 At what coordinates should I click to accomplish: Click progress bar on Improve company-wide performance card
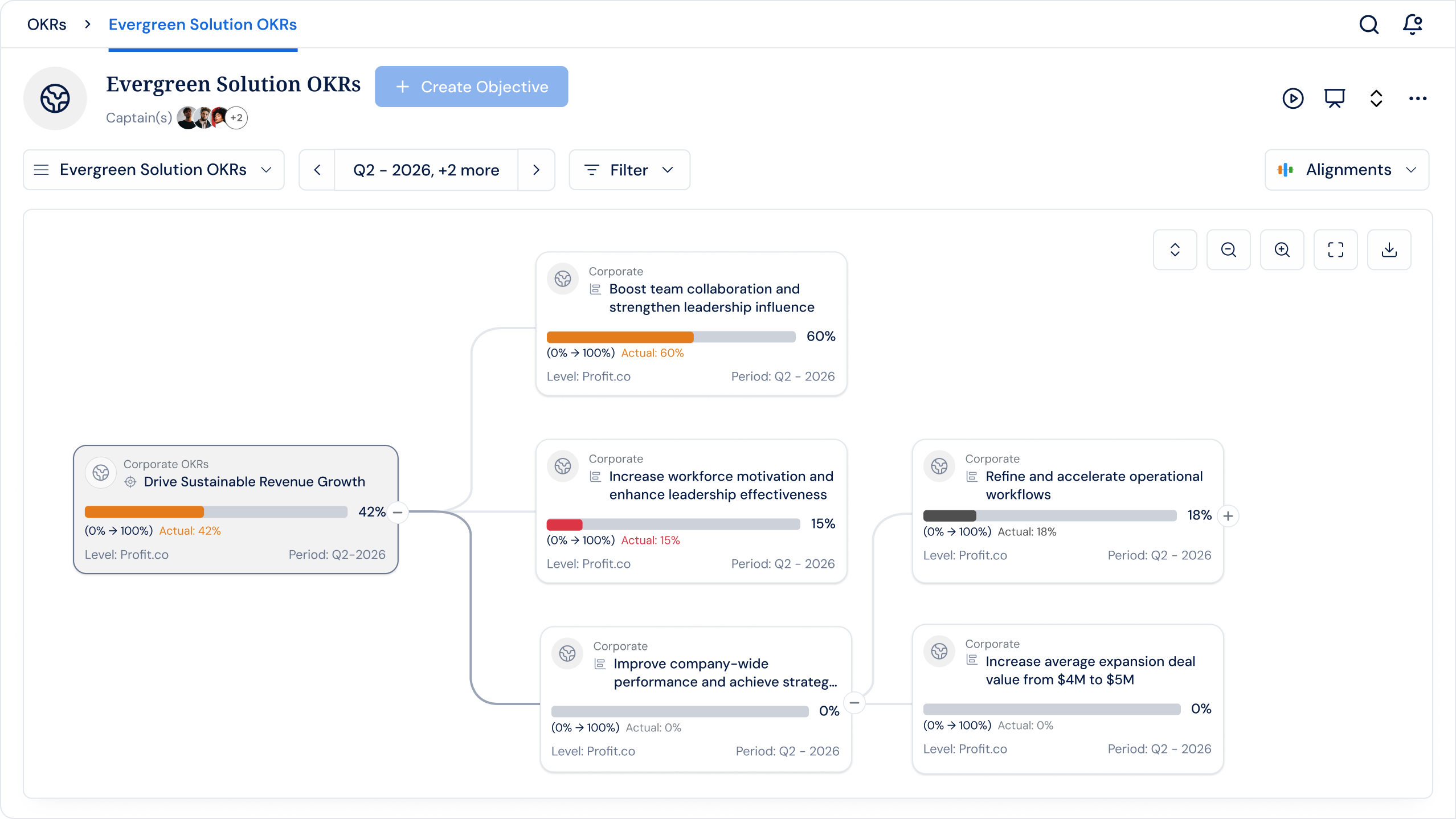click(680, 712)
